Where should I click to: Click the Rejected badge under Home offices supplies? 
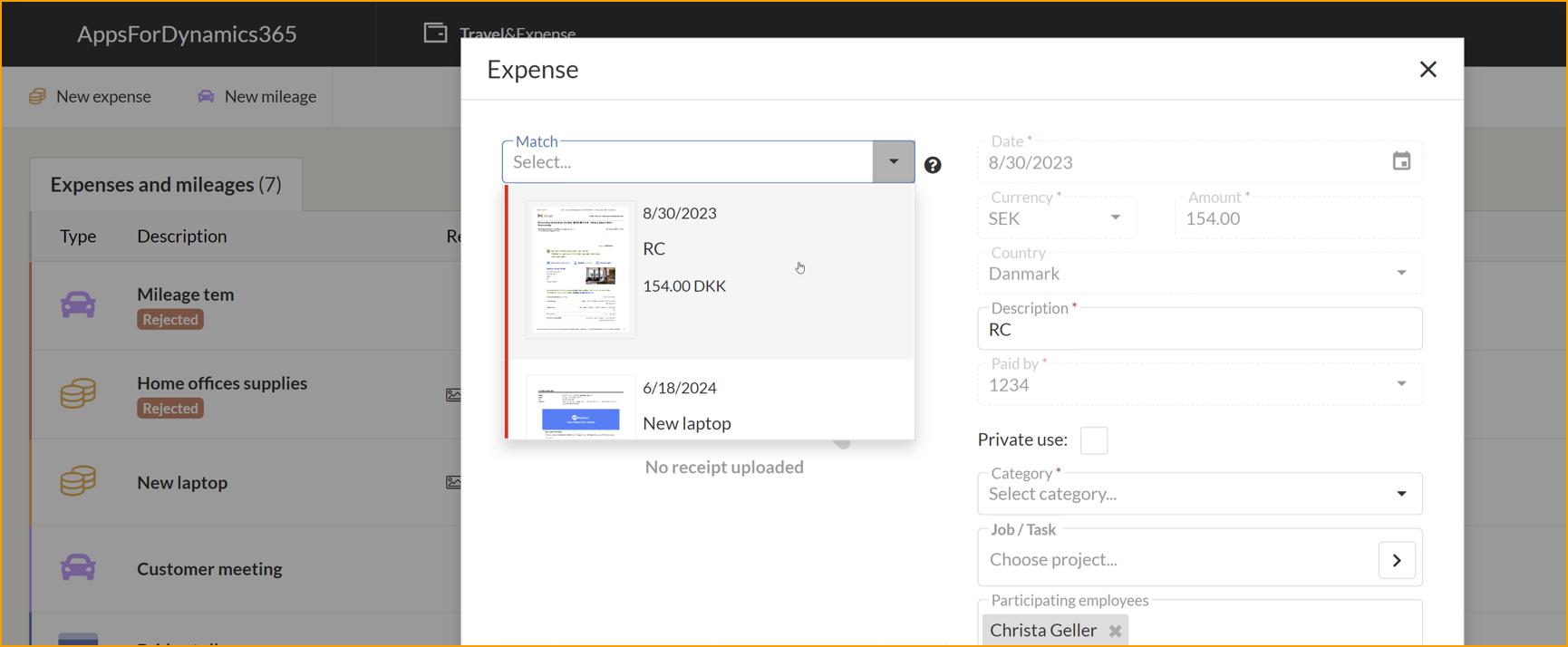point(170,409)
